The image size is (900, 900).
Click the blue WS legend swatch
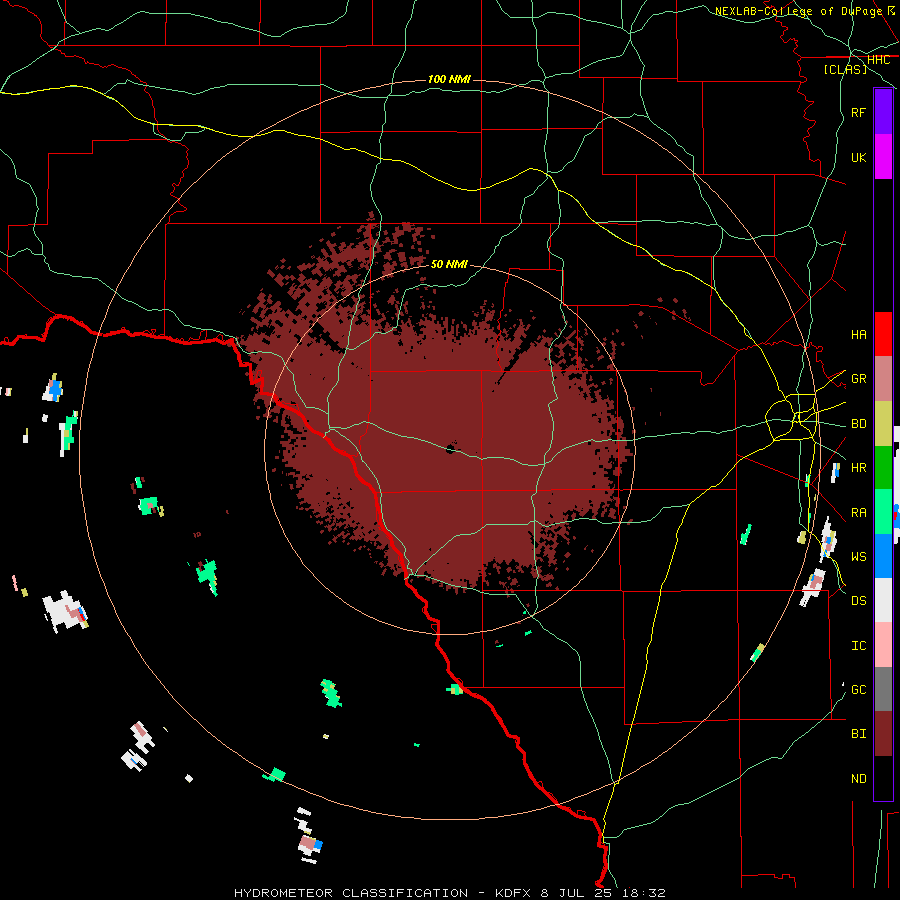pyautogui.click(x=883, y=556)
